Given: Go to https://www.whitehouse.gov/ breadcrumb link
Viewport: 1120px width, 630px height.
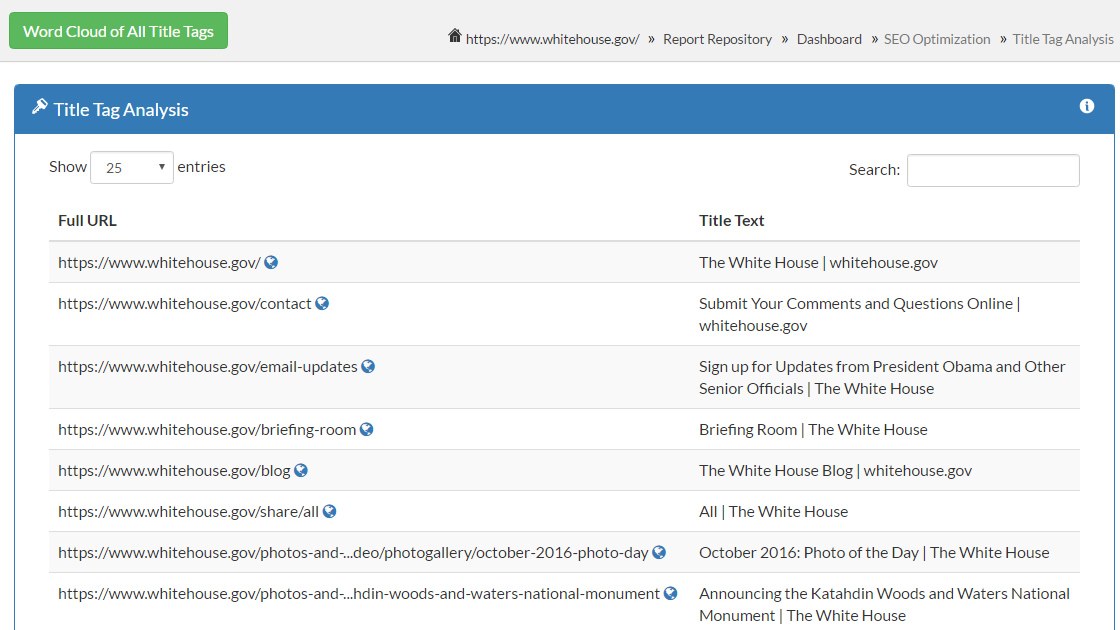Looking at the screenshot, I should 552,39.
